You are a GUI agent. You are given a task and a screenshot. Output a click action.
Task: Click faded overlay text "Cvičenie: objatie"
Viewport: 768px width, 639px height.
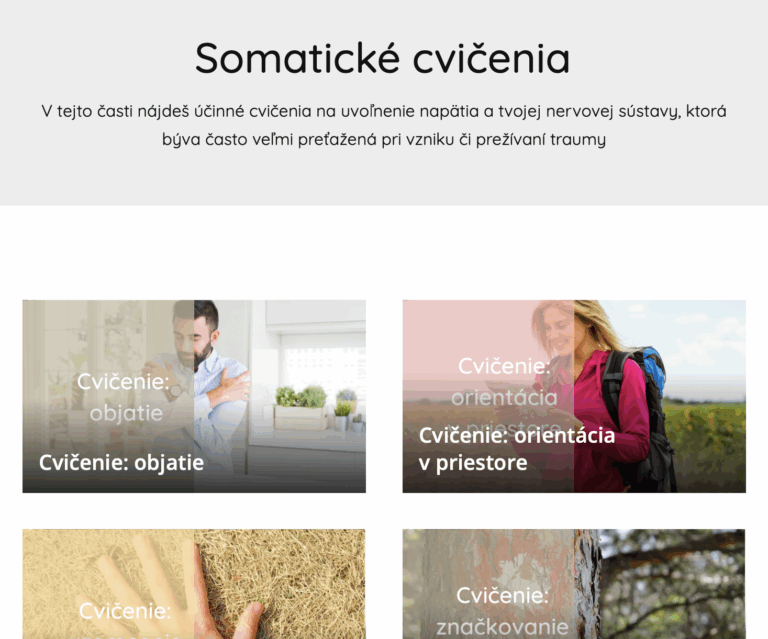(124, 397)
